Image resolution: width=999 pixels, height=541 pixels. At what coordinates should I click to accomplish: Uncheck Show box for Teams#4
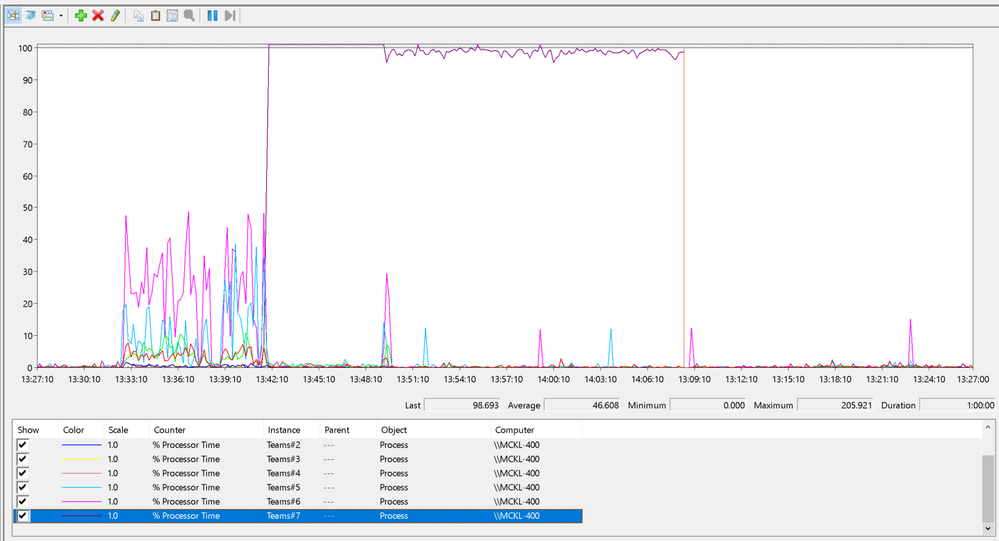(23, 473)
